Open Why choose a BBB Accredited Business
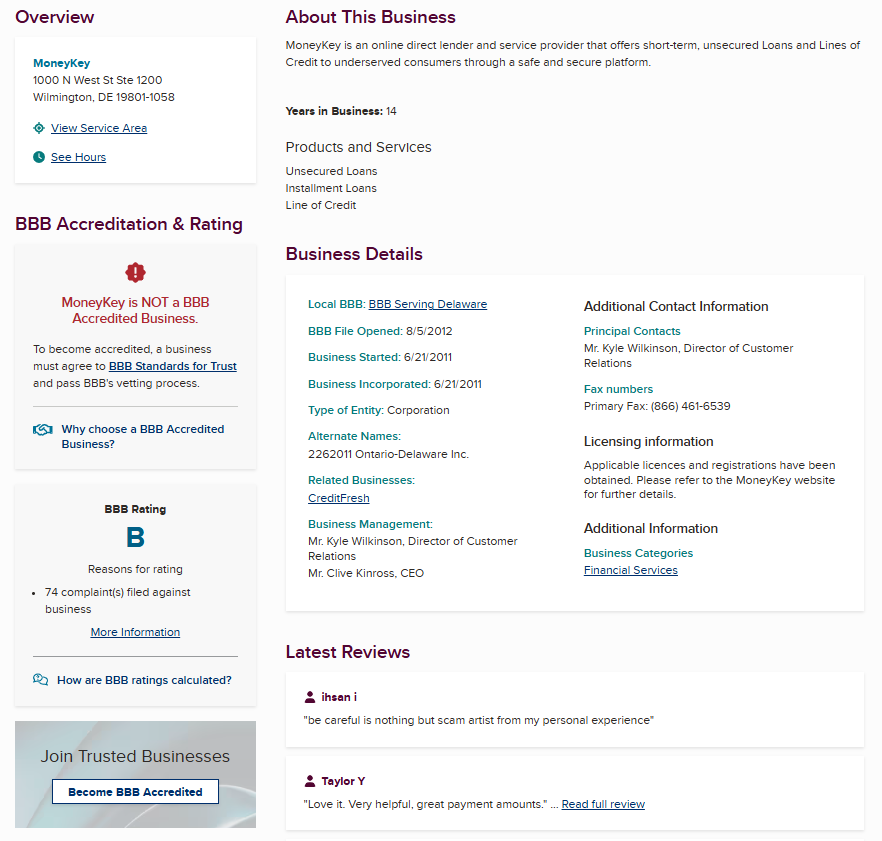The height and width of the screenshot is (841, 882). point(143,437)
